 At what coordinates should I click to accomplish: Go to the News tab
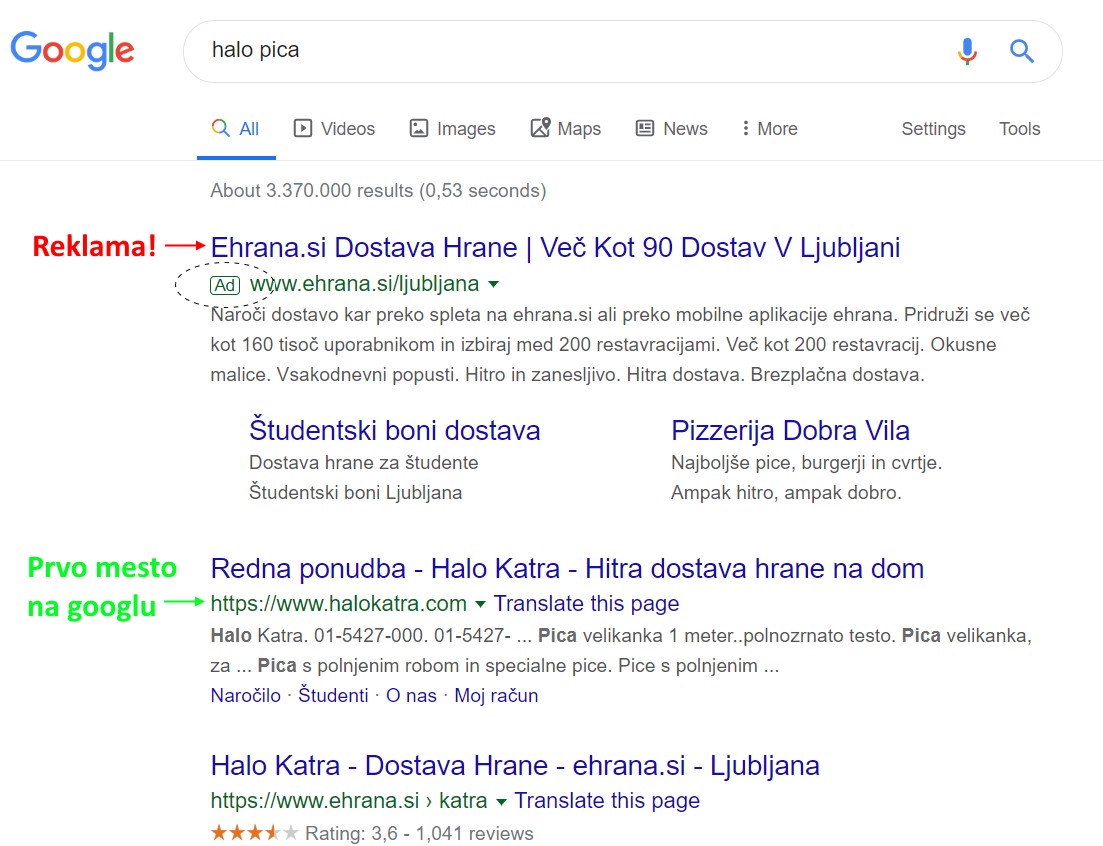pyautogui.click(x=671, y=129)
